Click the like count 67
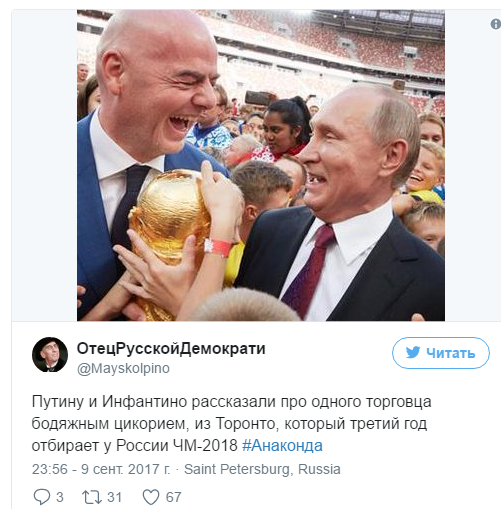 173,497
